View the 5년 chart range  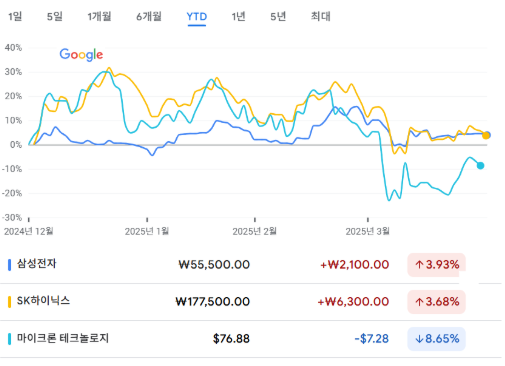click(278, 16)
